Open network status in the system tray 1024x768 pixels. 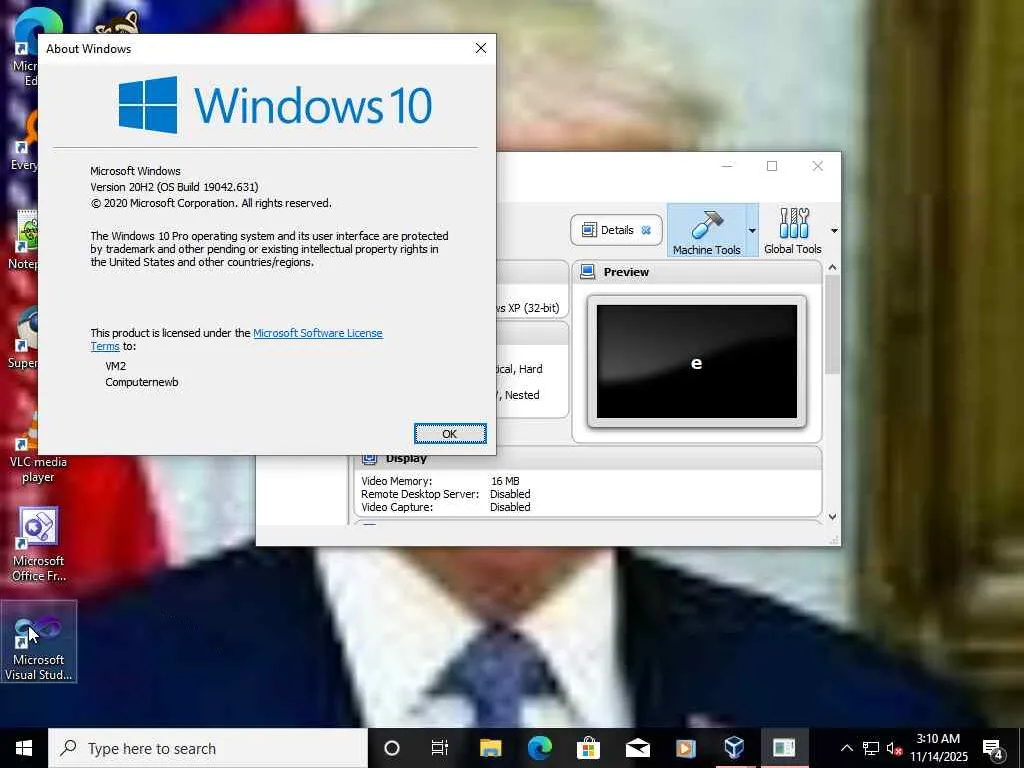[871, 748]
